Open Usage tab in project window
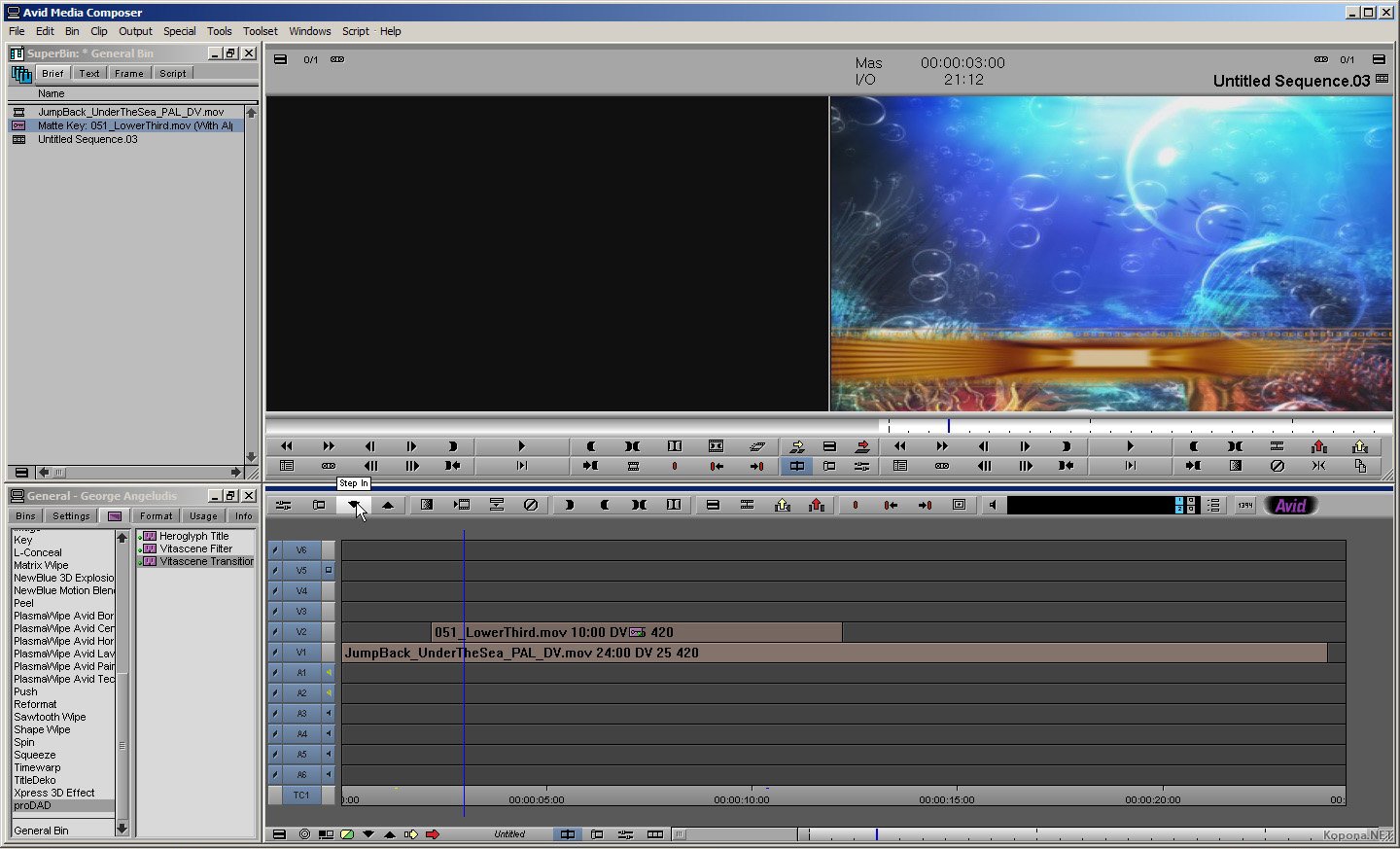 (x=203, y=516)
